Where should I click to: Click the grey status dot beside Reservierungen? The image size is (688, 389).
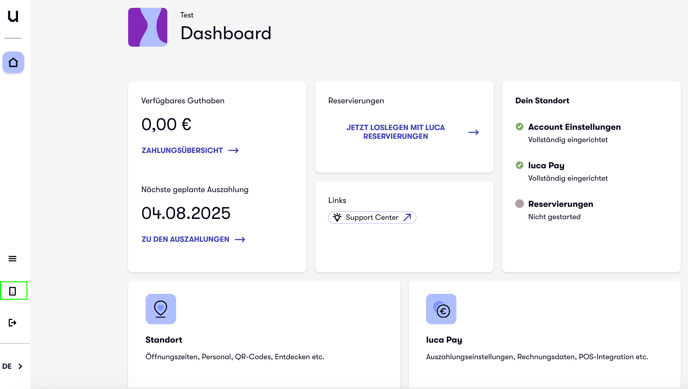point(520,204)
